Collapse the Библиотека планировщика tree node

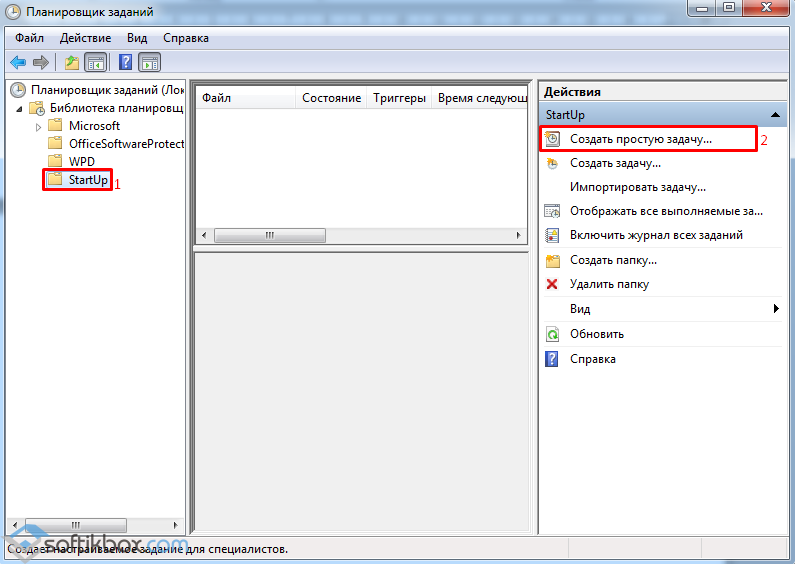[22, 108]
